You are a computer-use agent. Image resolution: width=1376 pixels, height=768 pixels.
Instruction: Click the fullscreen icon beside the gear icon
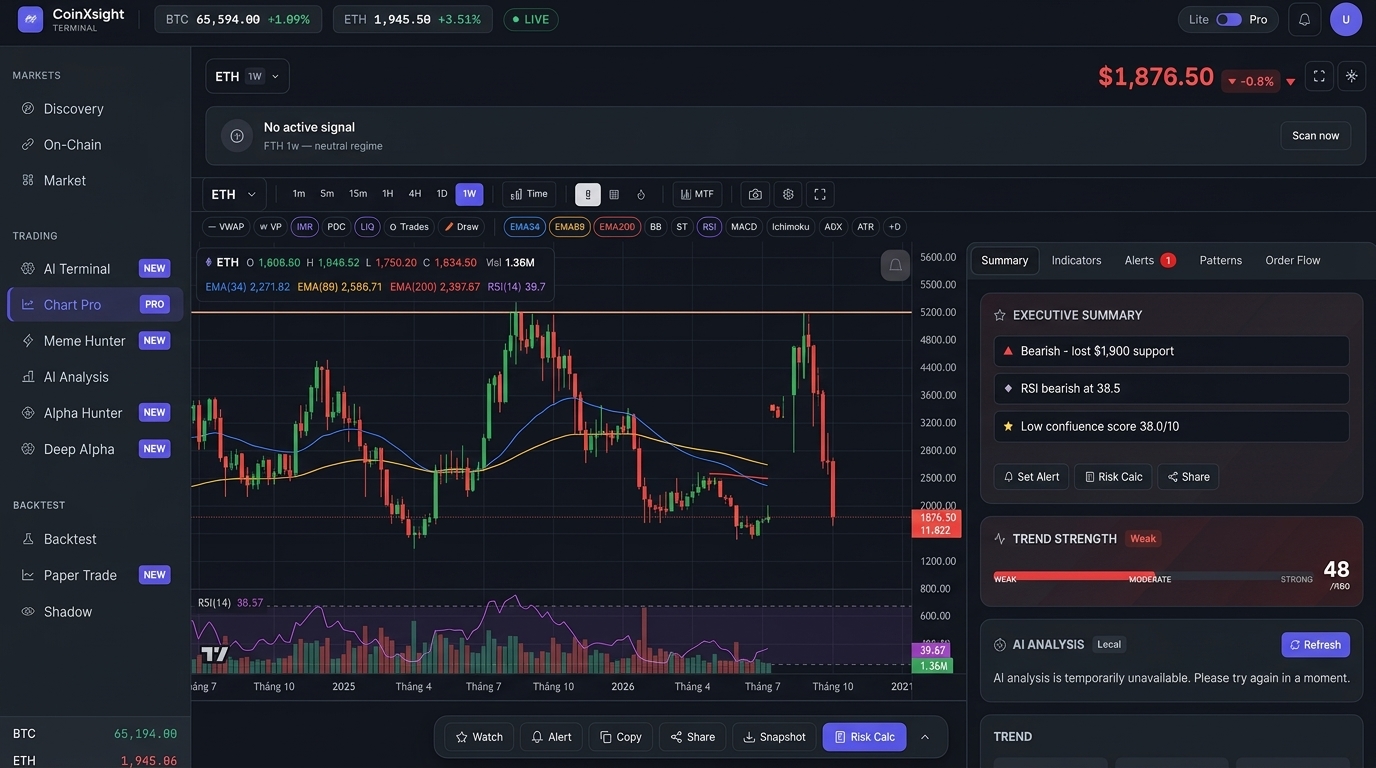point(820,194)
